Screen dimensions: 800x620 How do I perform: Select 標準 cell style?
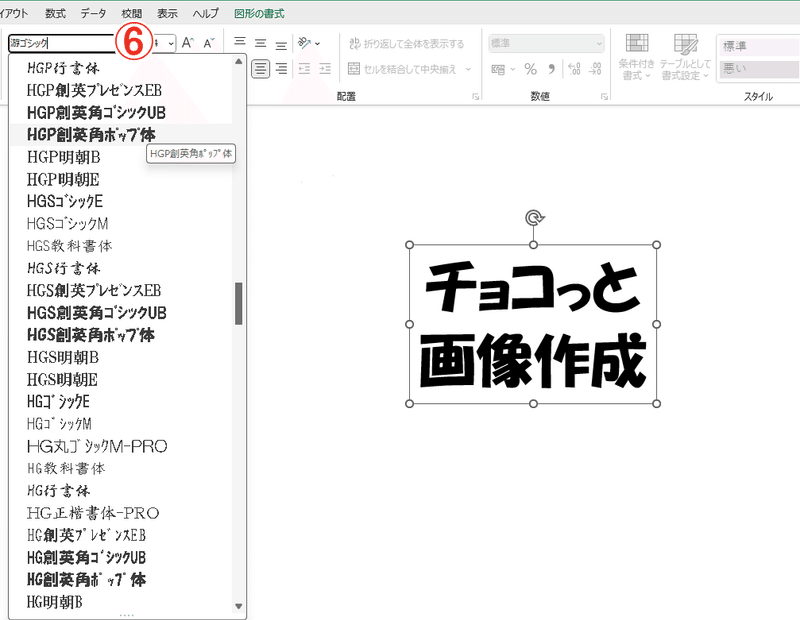[x=759, y=46]
